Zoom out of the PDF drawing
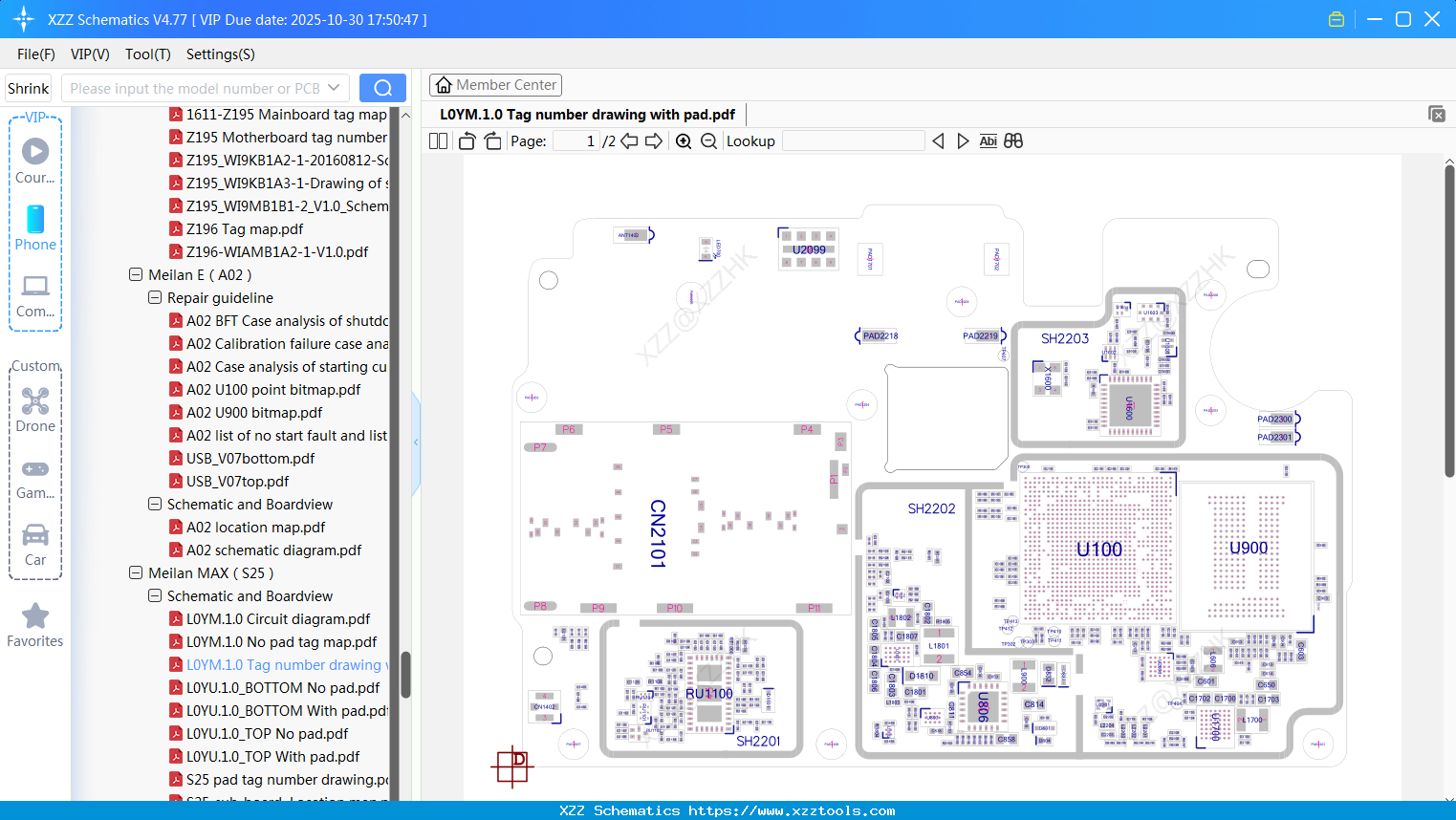The width and height of the screenshot is (1456, 820). [x=707, y=140]
